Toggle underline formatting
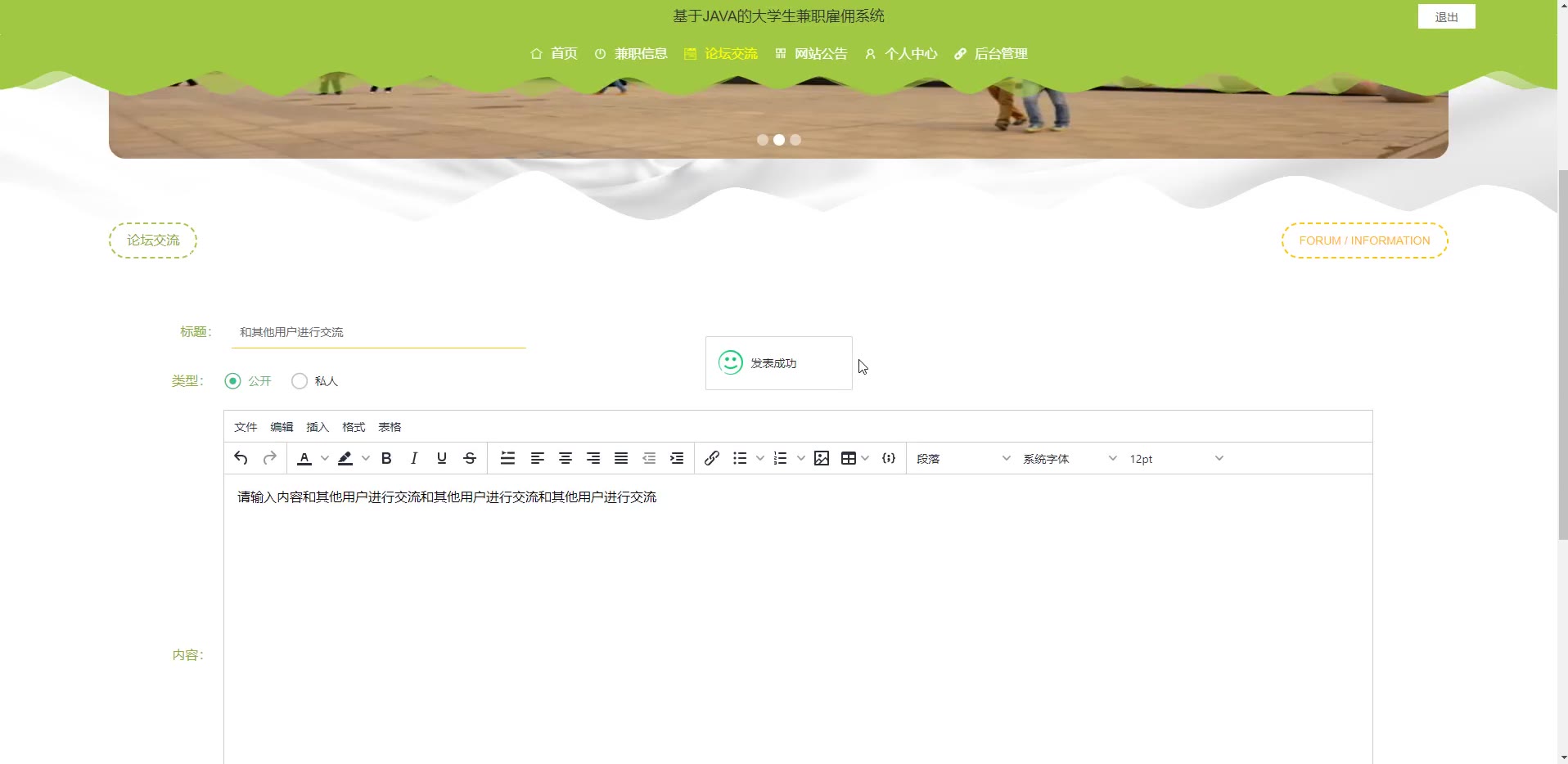Image resolution: width=1568 pixels, height=764 pixels. 442,458
